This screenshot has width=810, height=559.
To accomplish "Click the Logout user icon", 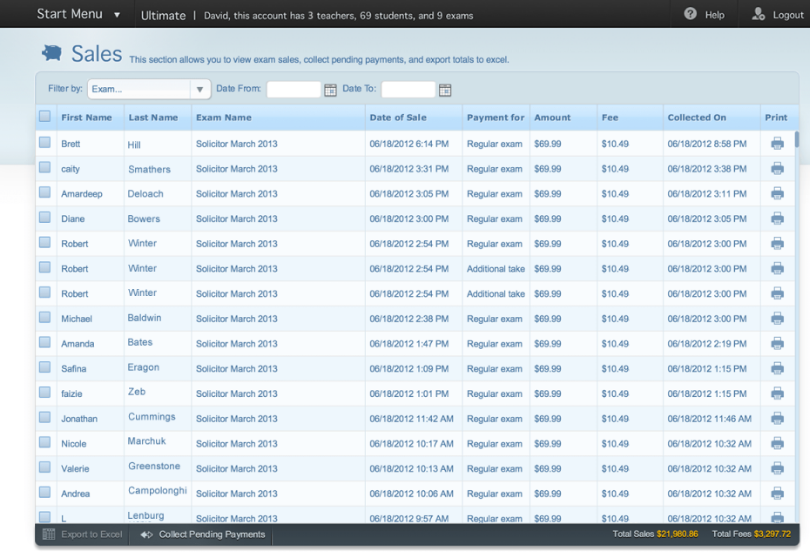I will click(x=759, y=14).
